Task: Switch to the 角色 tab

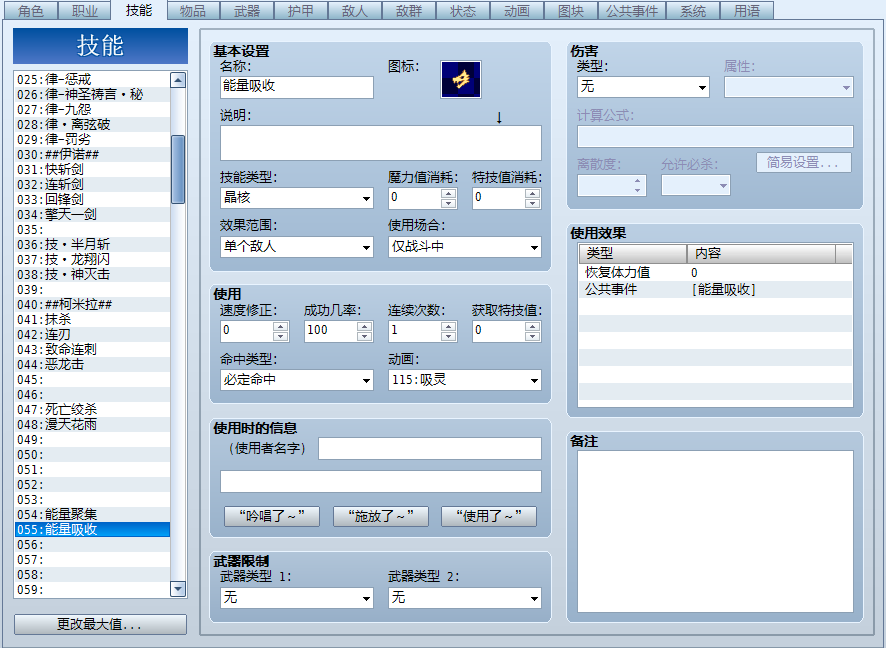Action: 31,11
